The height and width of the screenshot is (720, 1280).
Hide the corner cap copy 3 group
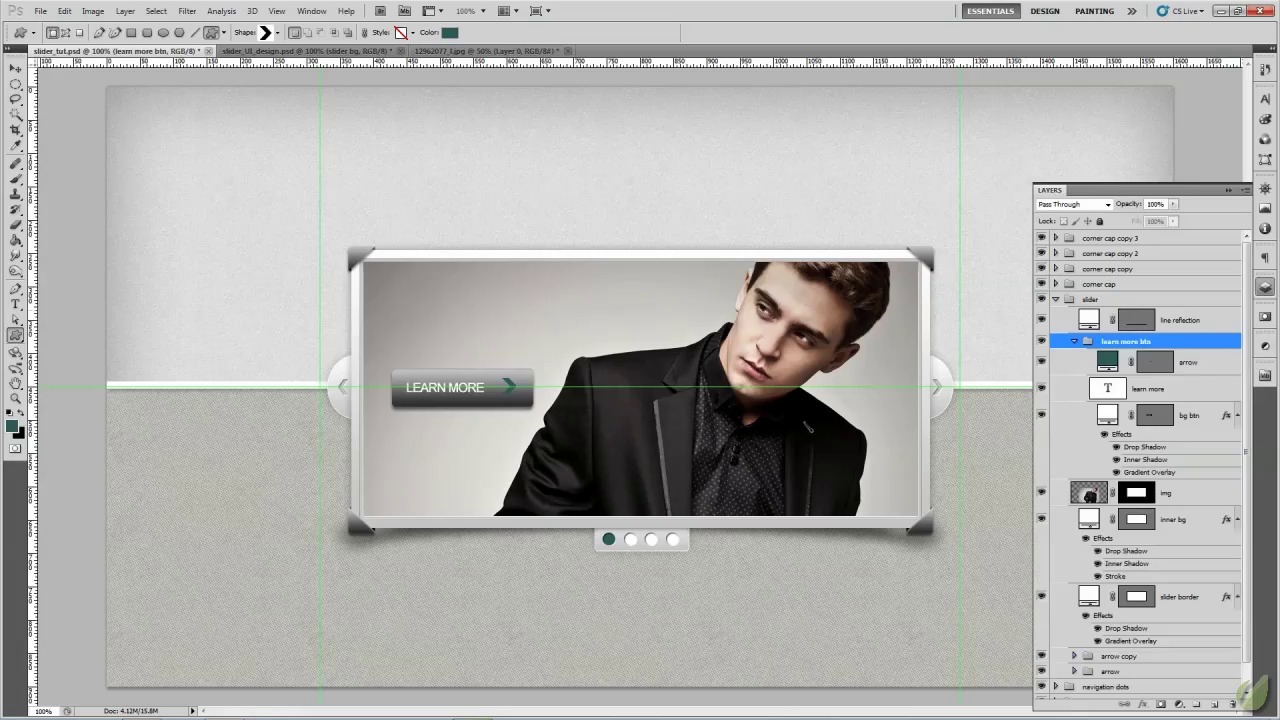1041,238
